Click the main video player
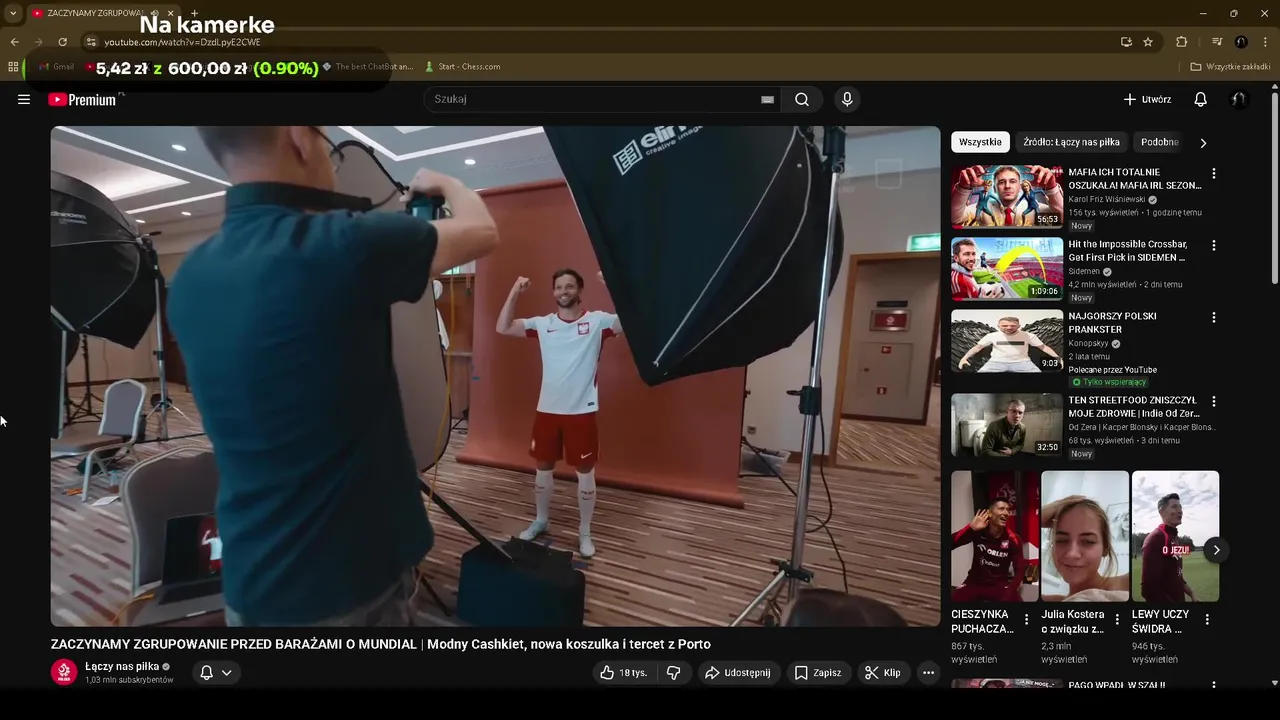The height and width of the screenshot is (720, 1280). [495, 376]
